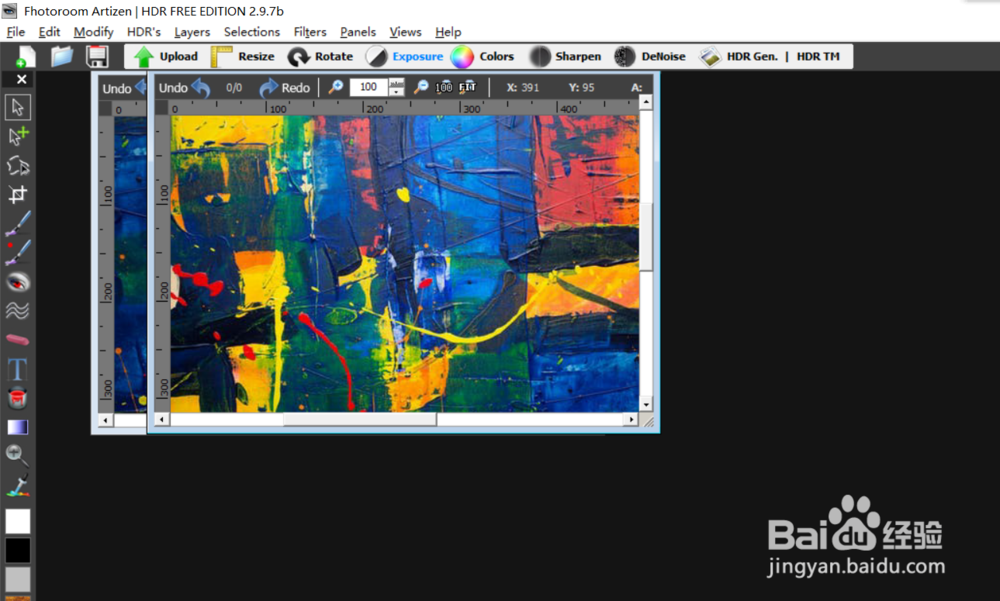The width and height of the screenshot is (1000, 601).
Task: Click the DeNoise button
Action: point(650,57)
